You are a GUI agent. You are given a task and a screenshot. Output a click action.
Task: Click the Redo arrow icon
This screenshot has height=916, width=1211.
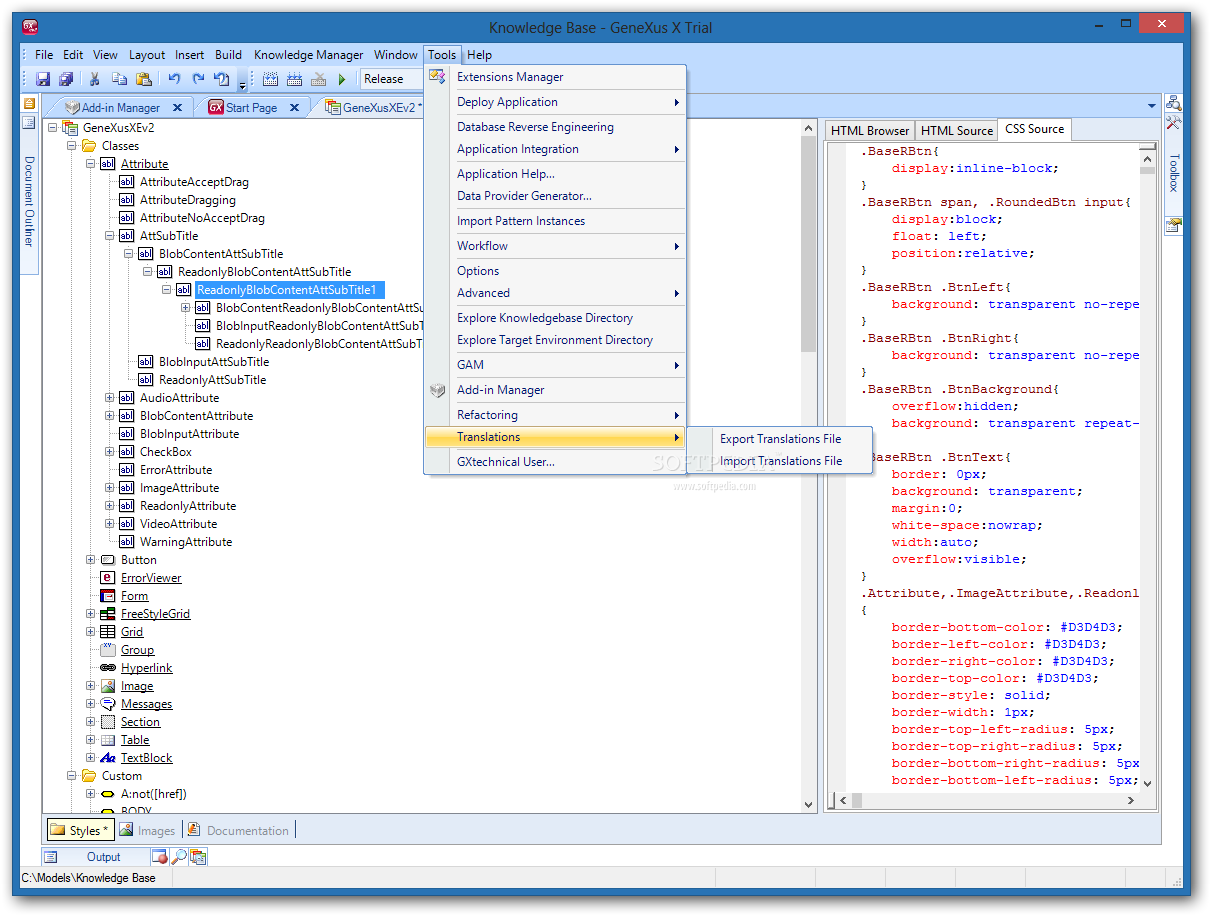(x=198, y=79)
